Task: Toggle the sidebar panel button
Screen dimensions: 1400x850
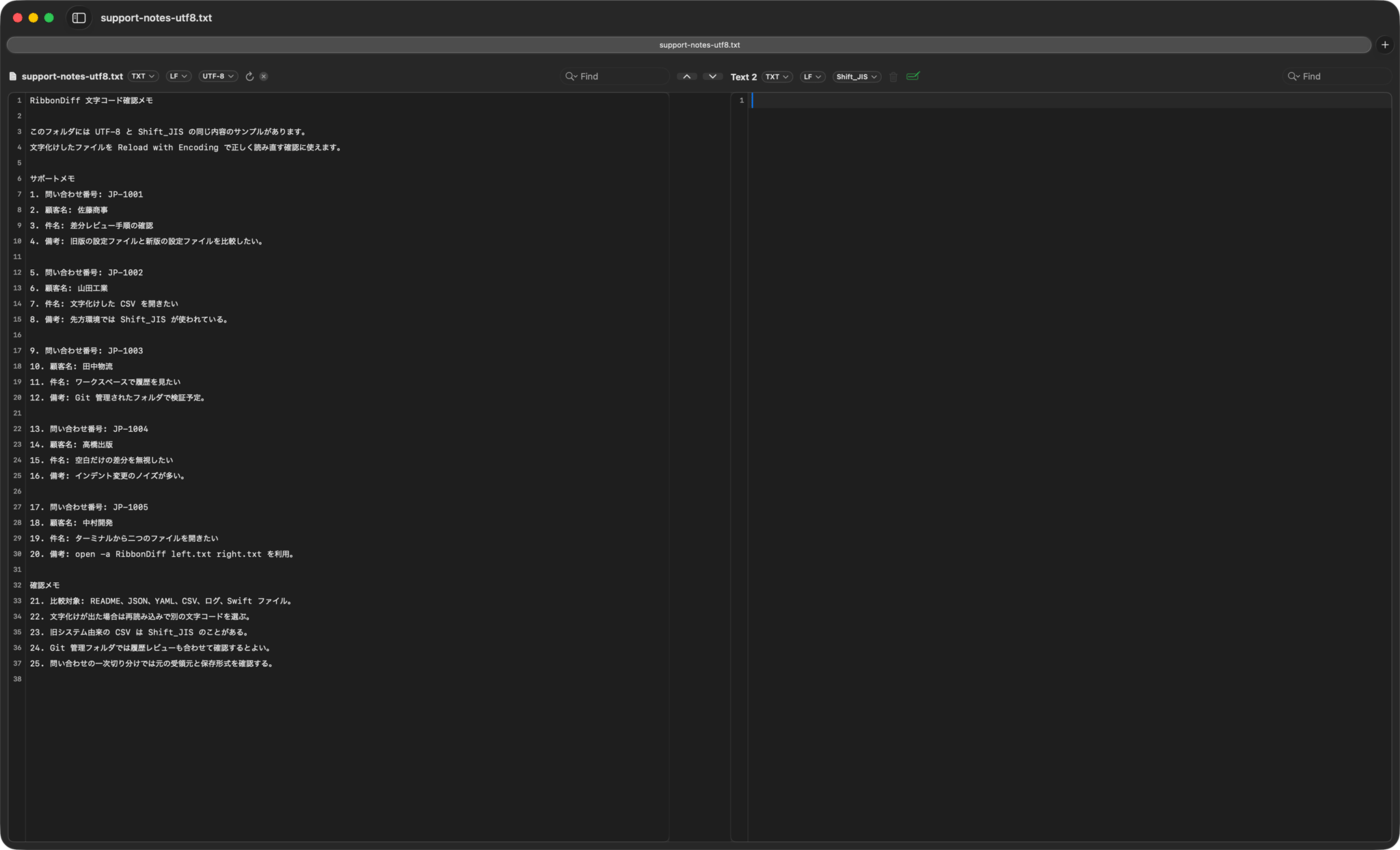Action: pos(79,18)
